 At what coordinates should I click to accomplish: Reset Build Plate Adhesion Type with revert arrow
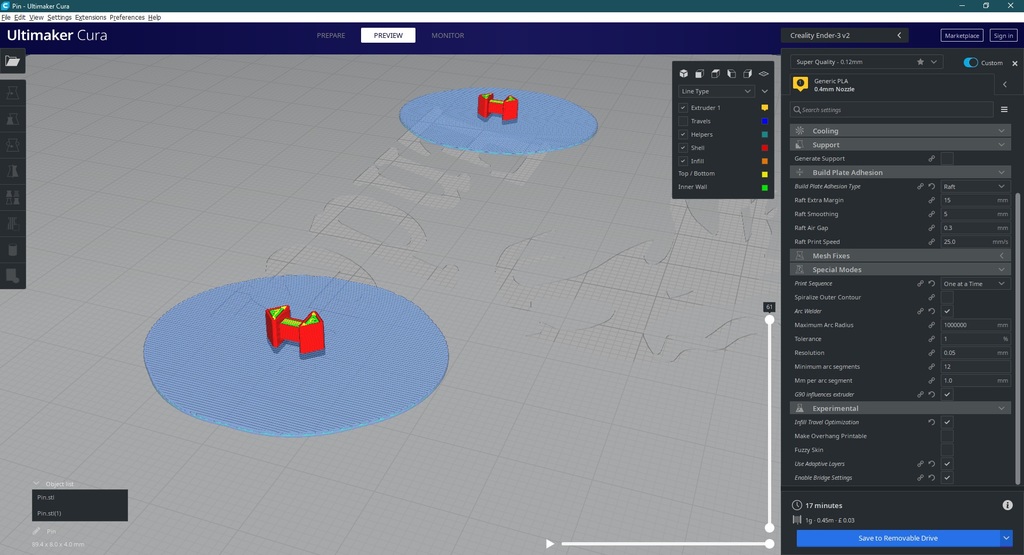click(x=932, y=187)
